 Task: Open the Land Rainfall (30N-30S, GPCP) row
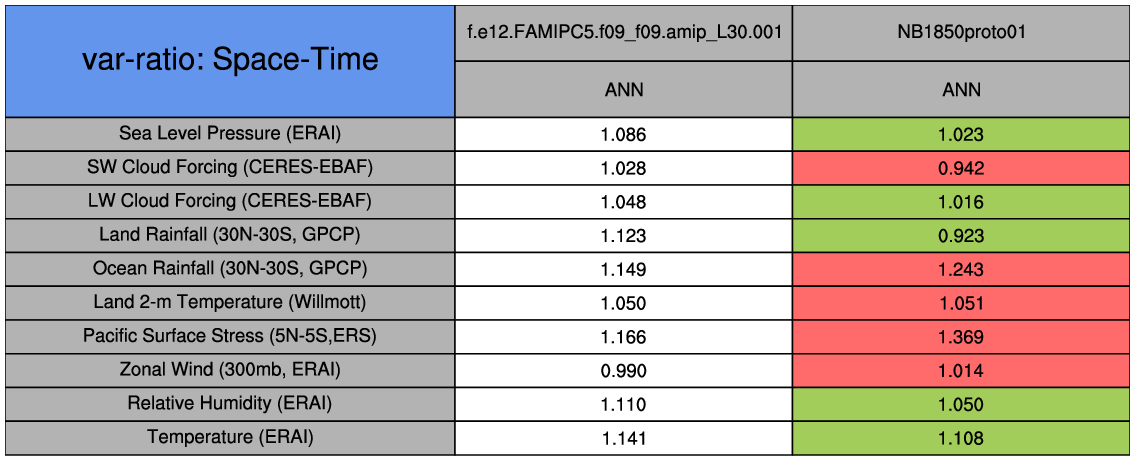(230, 235)
